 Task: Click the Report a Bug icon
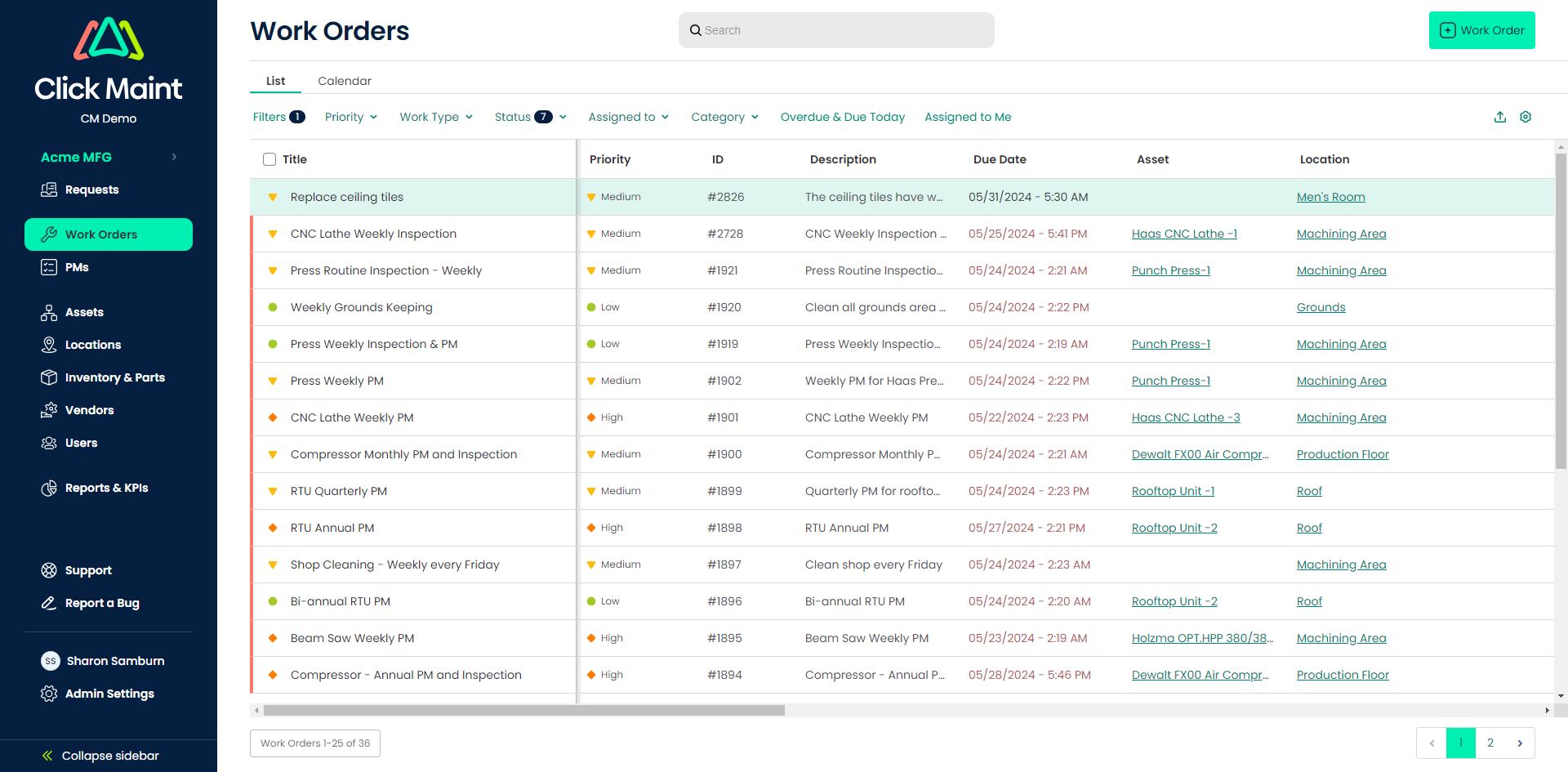(x=49, y=603)
